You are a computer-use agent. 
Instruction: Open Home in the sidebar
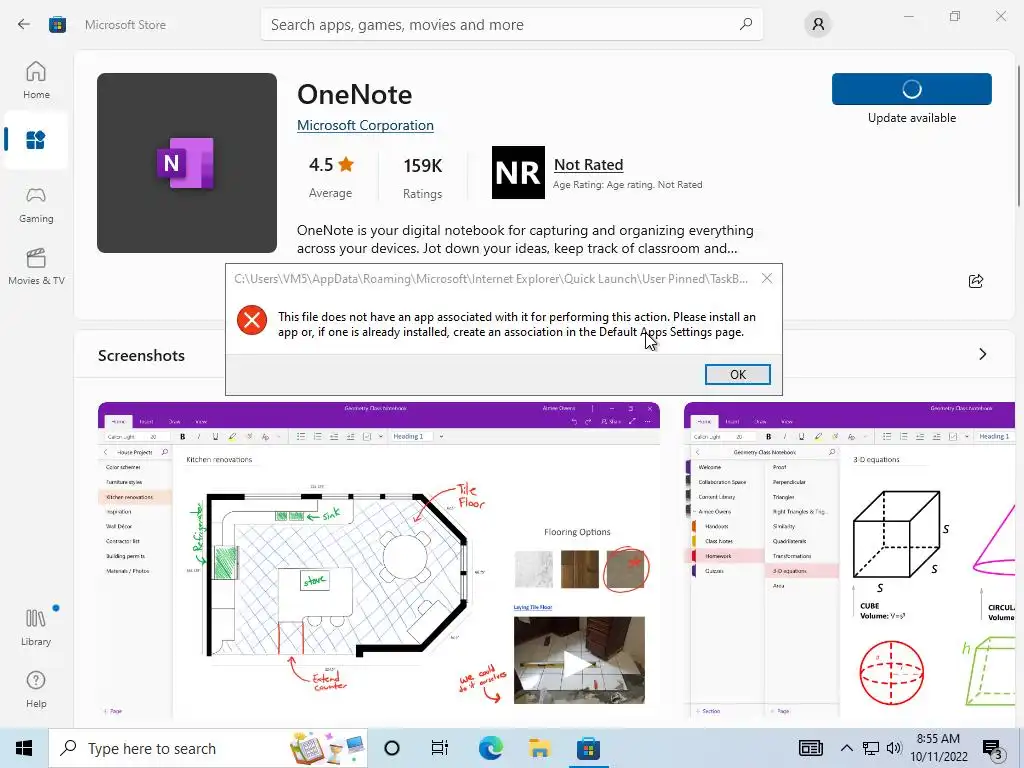[36, 81]
